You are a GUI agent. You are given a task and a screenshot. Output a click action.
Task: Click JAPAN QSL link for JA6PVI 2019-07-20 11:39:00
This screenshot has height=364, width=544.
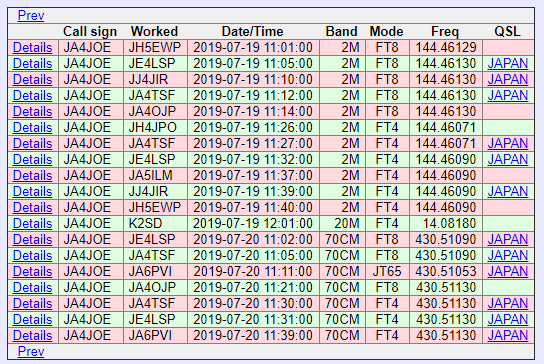[508, 335]
